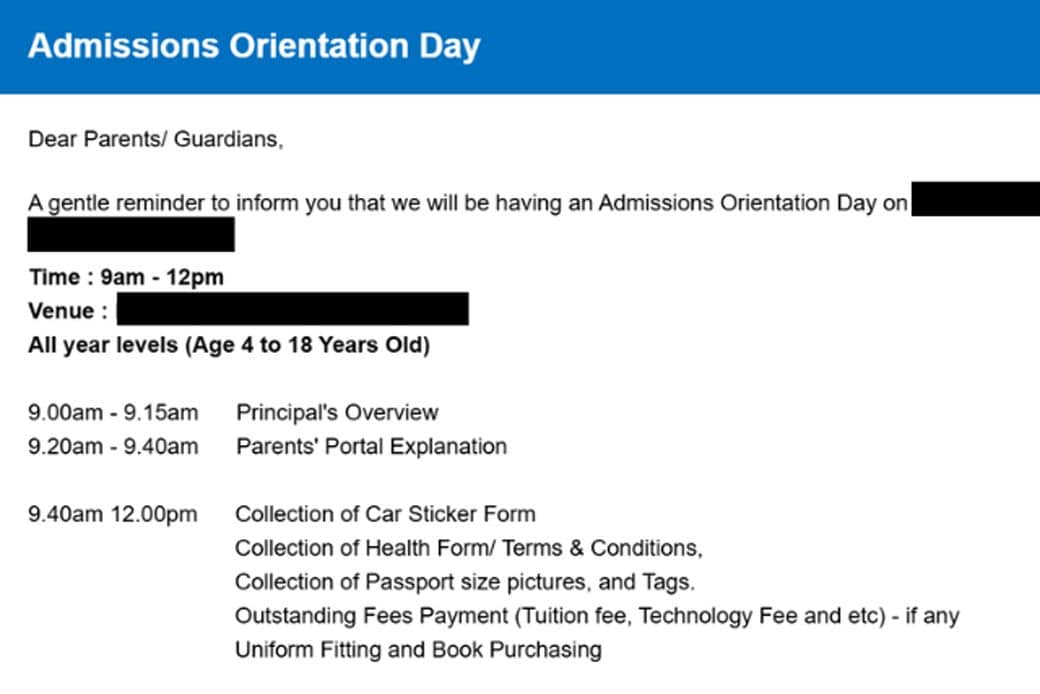Select the 'Time : 9am - 12pm' line
1040x694 pixels.
[126, 277]
